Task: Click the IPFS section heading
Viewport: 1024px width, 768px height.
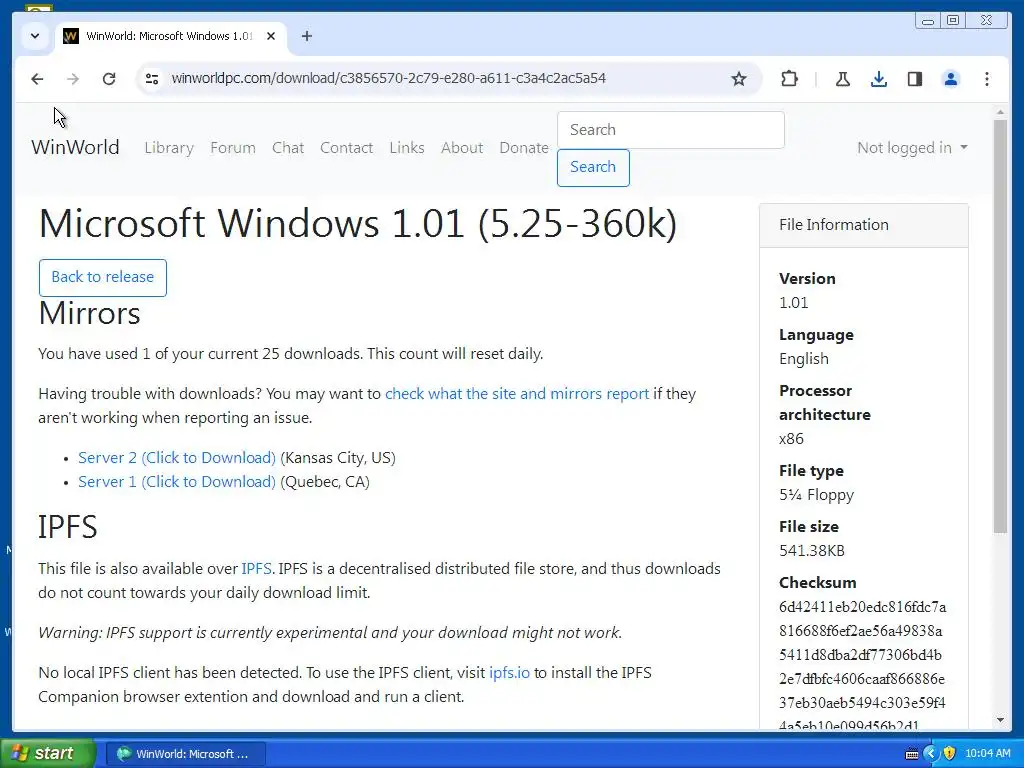Action: point(67,527)
